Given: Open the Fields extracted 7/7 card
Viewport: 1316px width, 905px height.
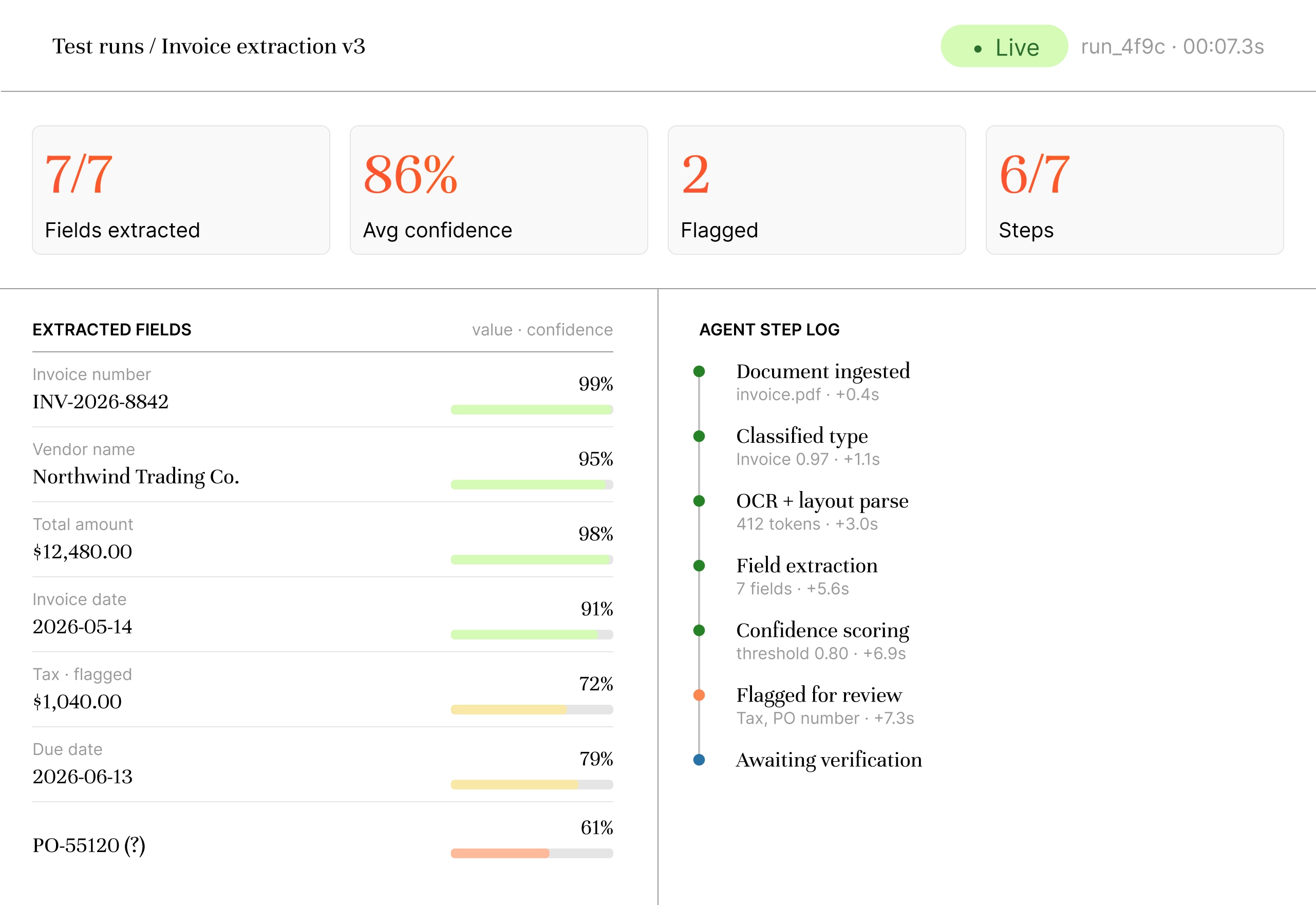Looking at the screenshot, I should tap(181, 190).
